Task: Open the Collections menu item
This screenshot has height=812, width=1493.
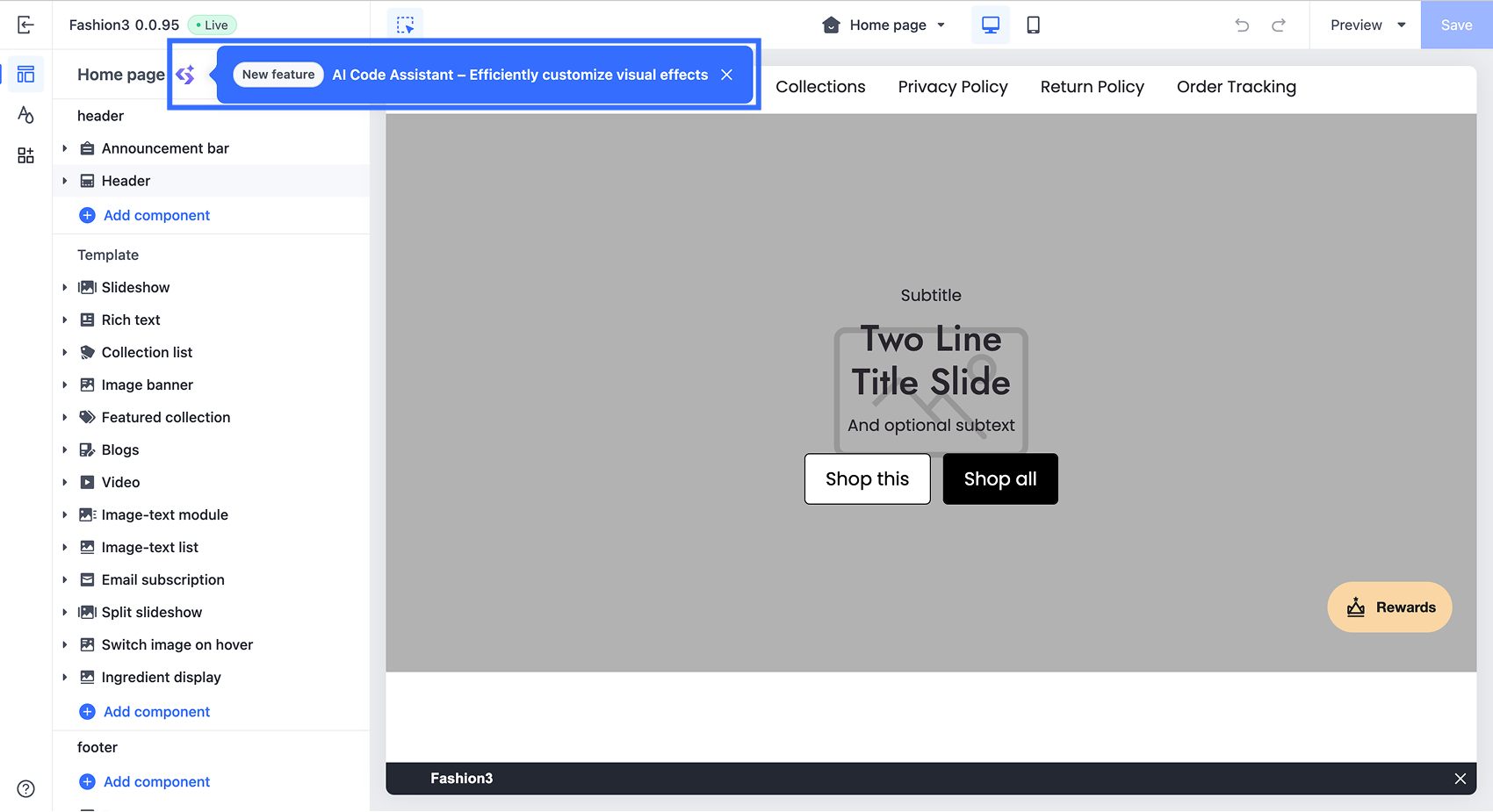Action: point(820,87)
